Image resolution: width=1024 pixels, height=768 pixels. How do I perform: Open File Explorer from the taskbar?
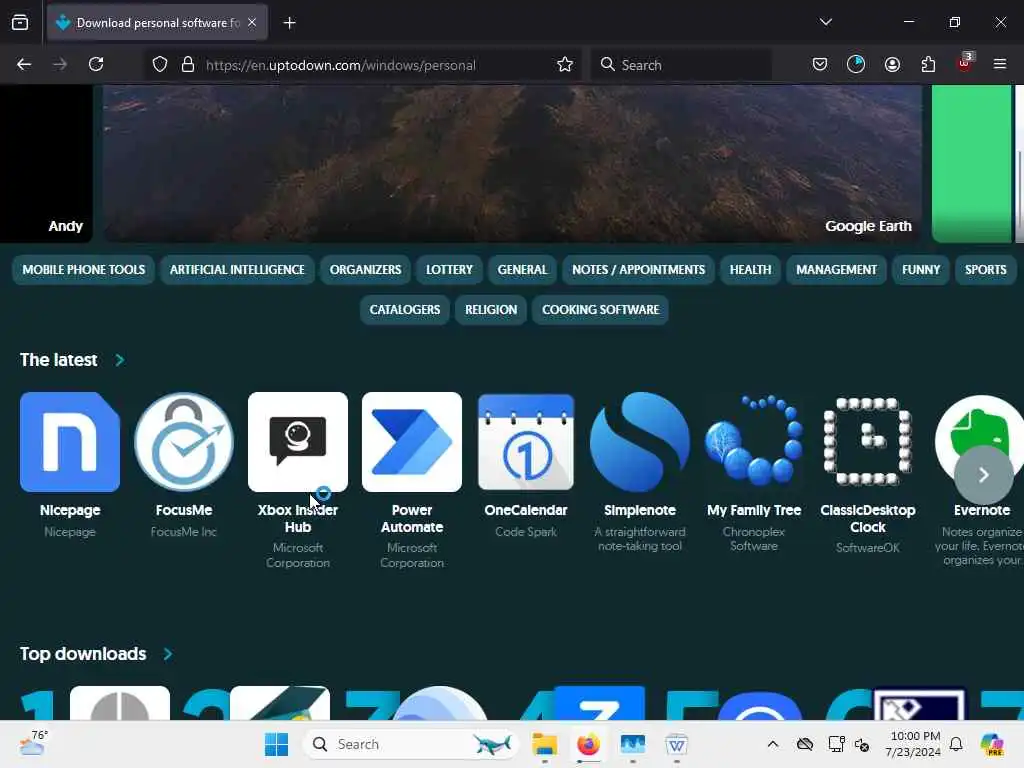pyautogui.click(x=544, y=744)
